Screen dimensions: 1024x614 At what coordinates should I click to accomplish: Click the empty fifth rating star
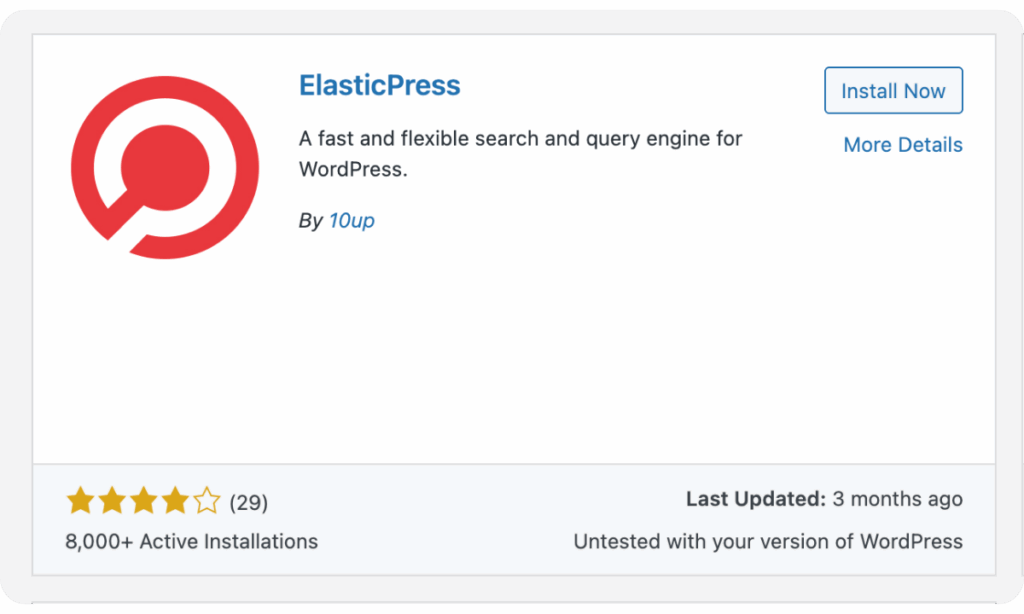point(206,498)
